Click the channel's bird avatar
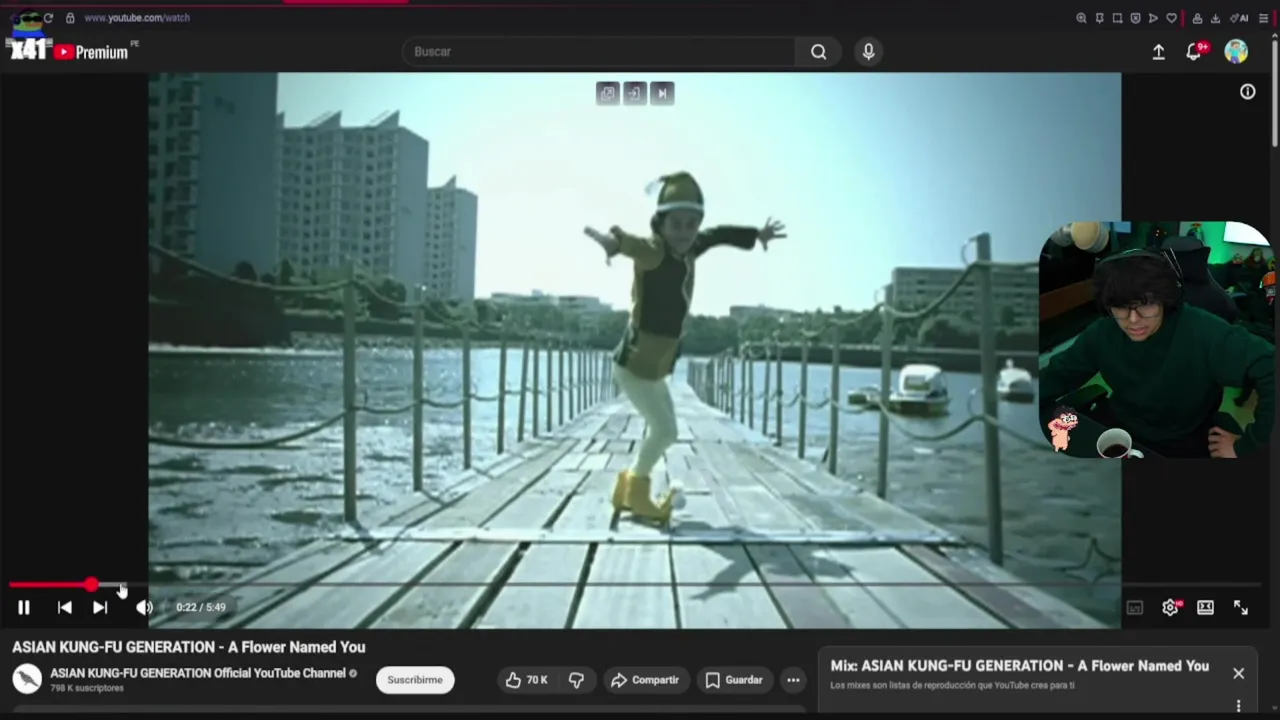Image resolution: width=1280 pixels, height=720 pixels. (27, 679)
